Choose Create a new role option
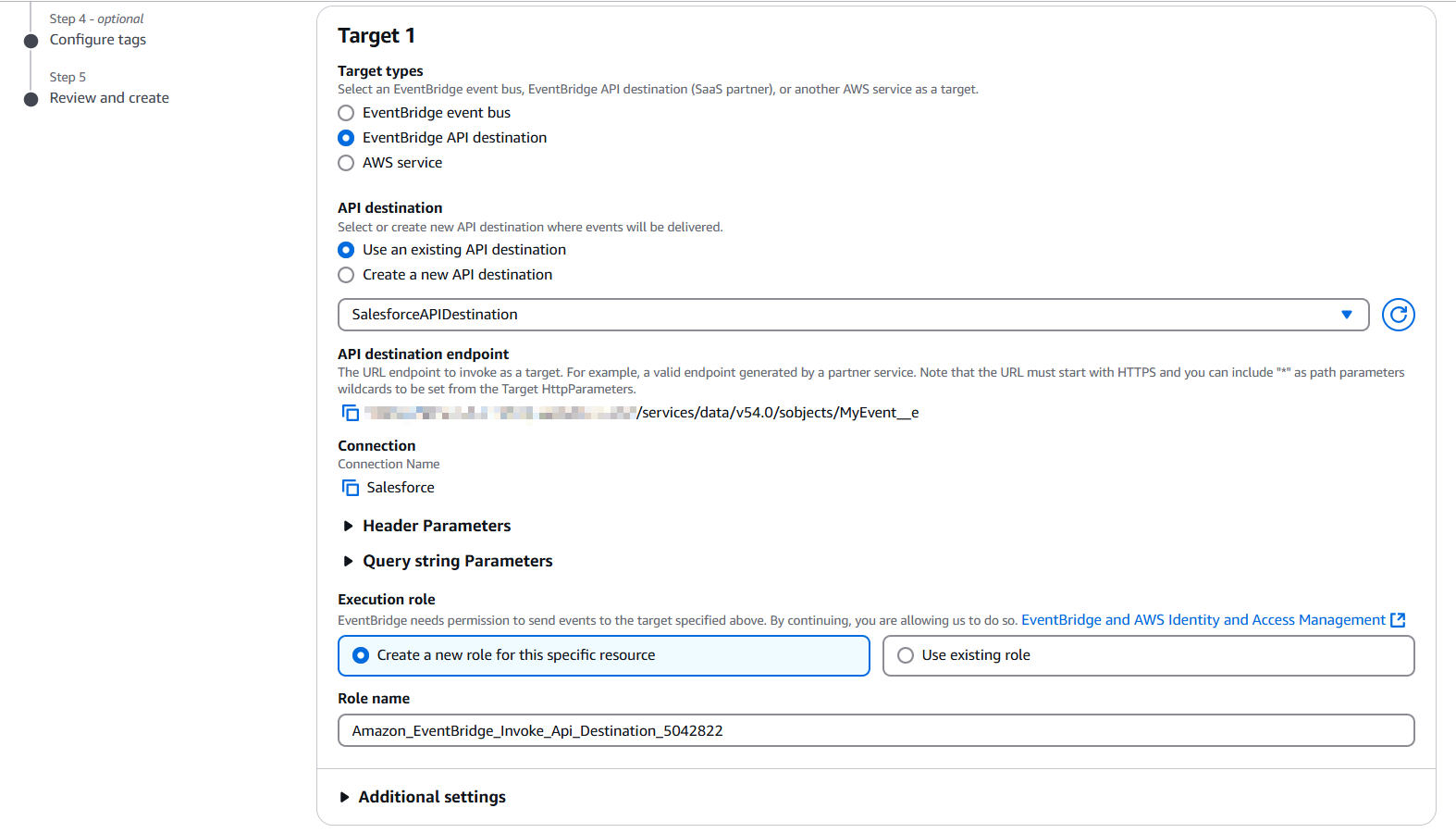This screenshot has width=1456, height=833. point(361,655)
